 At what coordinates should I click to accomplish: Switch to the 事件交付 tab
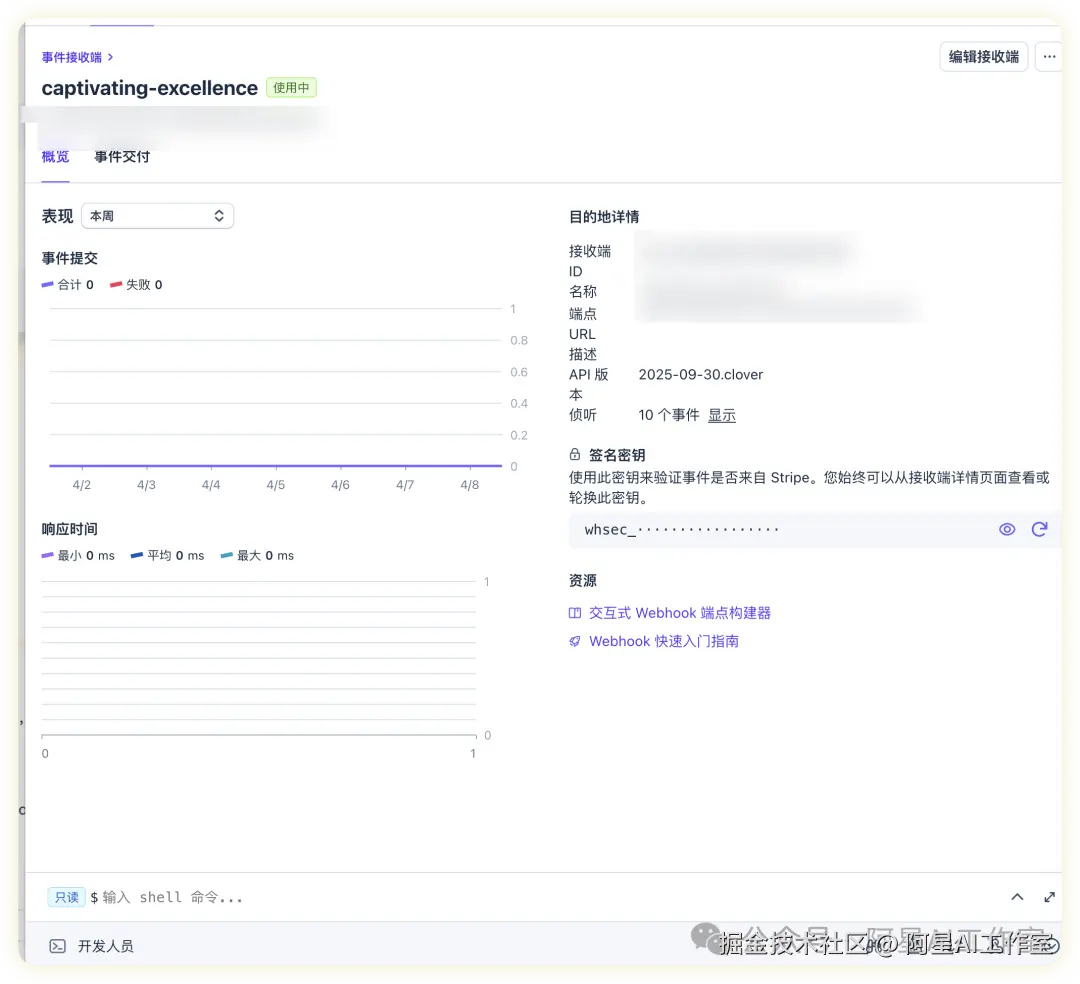[x=121, y=156]
